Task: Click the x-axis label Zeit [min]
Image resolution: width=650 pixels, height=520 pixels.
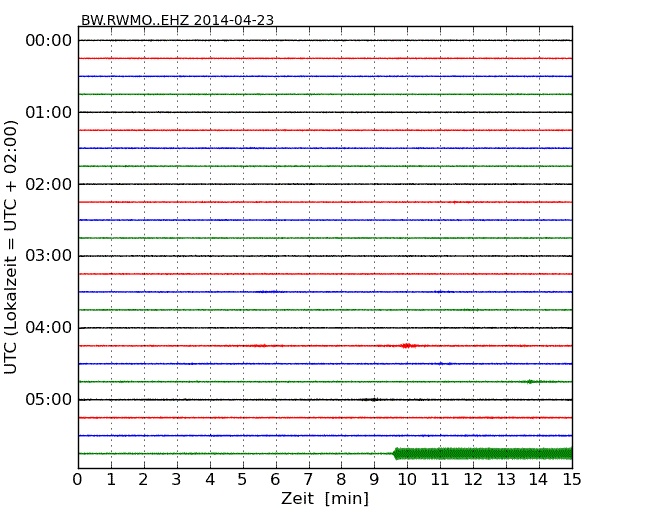Action: pyautogui.click(x=325, y=498)
